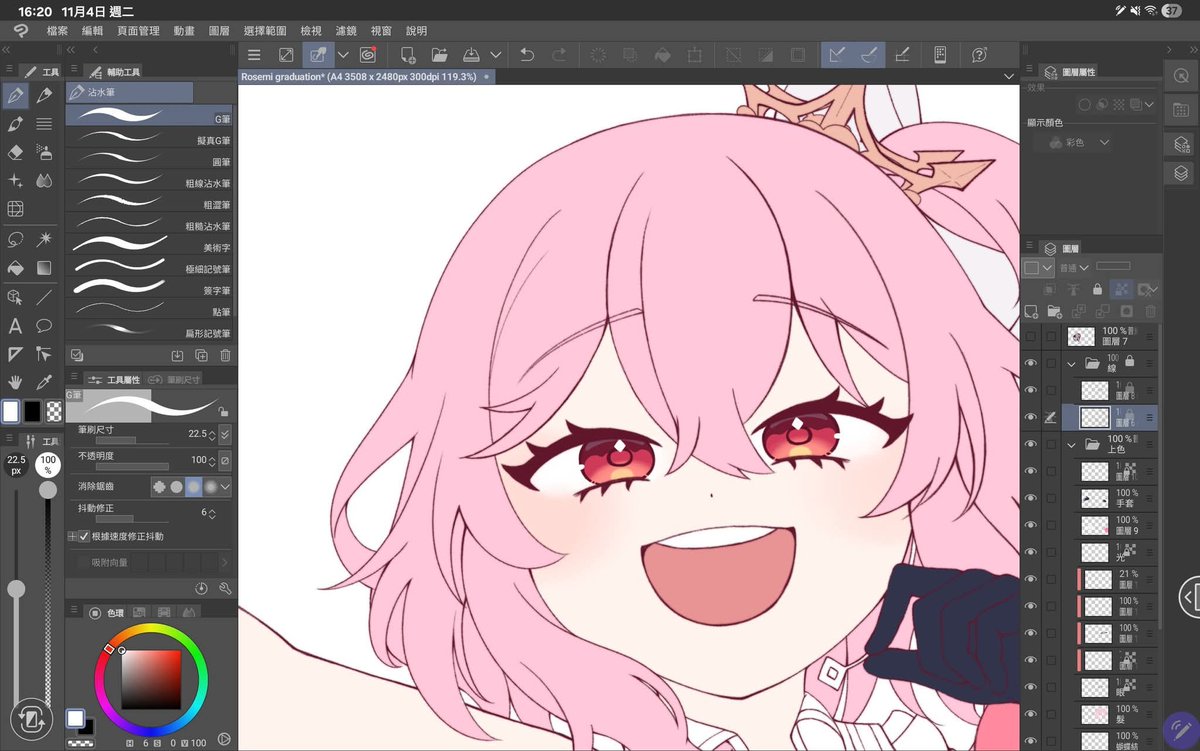Select the Airbrush spray tool
Viewport: 1200px width, 751px height.
[x=44, y=152]
